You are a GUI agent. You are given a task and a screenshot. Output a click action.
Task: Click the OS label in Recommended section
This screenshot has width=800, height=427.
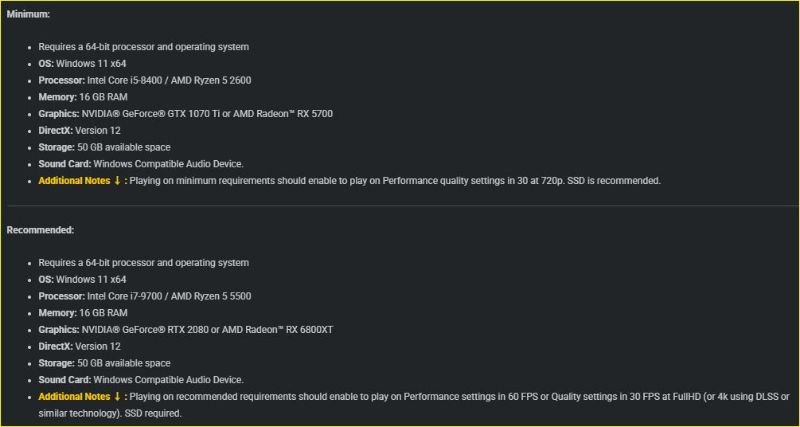(x=47, y=280)
